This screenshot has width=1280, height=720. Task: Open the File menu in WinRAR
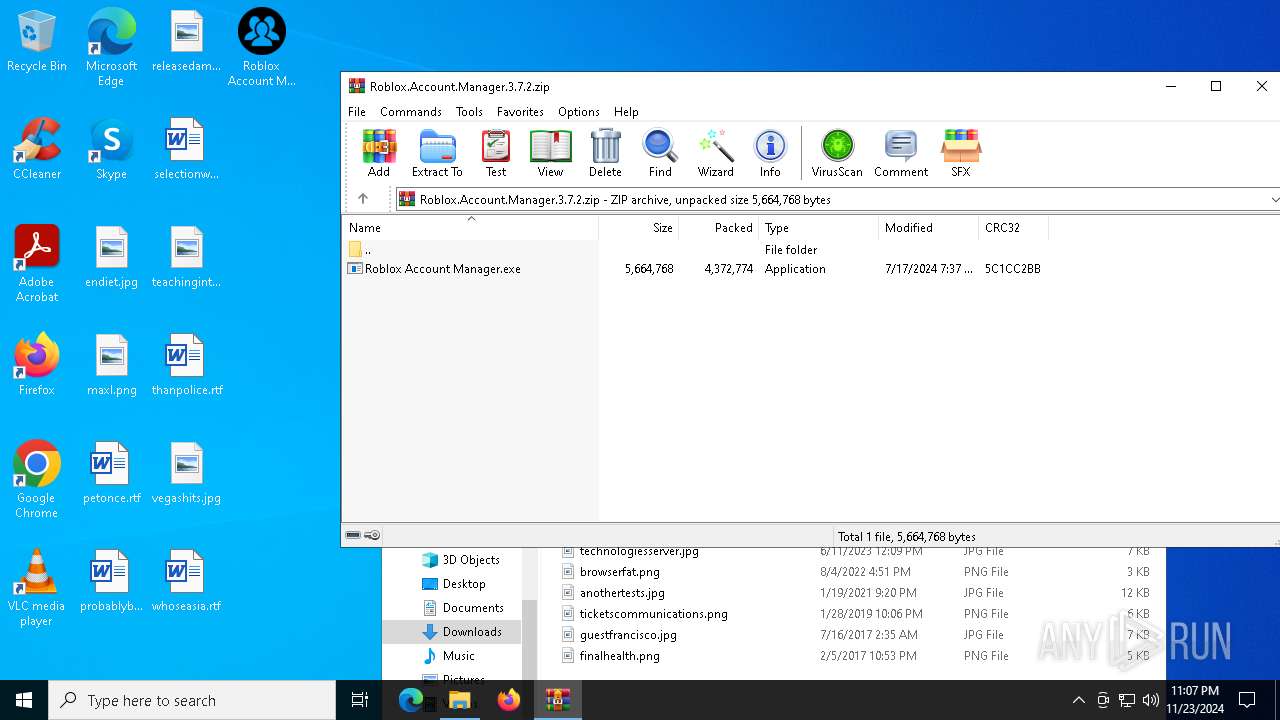(357, 112)
